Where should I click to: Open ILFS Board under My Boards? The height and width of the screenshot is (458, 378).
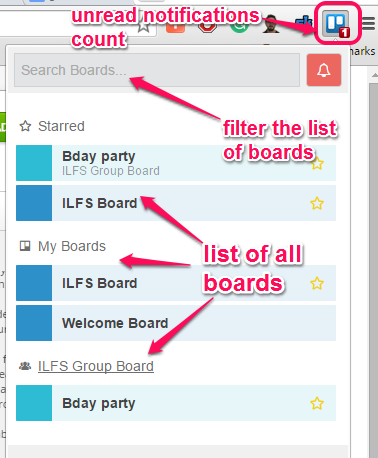coord(176,283)
